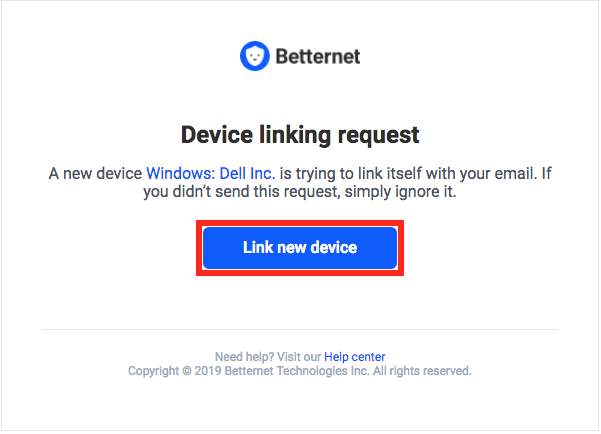The image size is (601, 434).
Task: Open the Help center link
Action: click(x=355, y=357)
